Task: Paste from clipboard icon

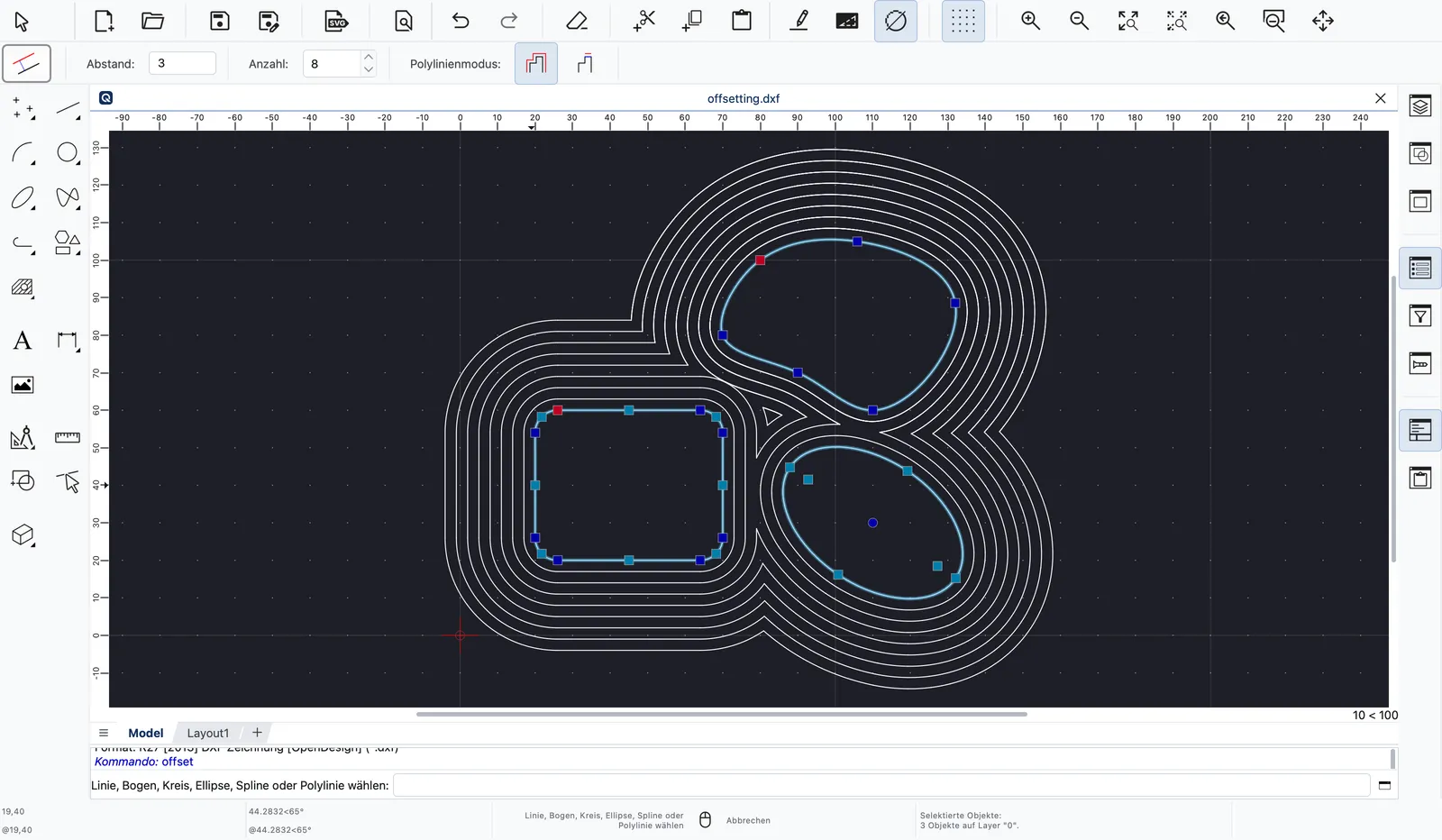Action: pyautogui.click(x=742, y=21)
